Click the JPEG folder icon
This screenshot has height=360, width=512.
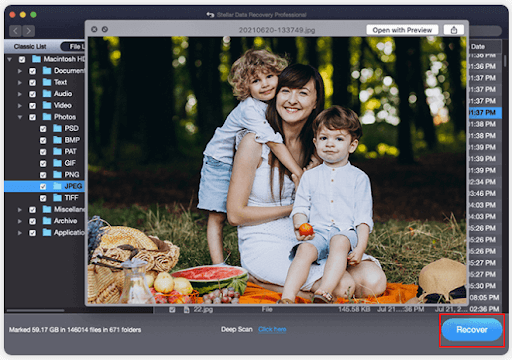58,186
